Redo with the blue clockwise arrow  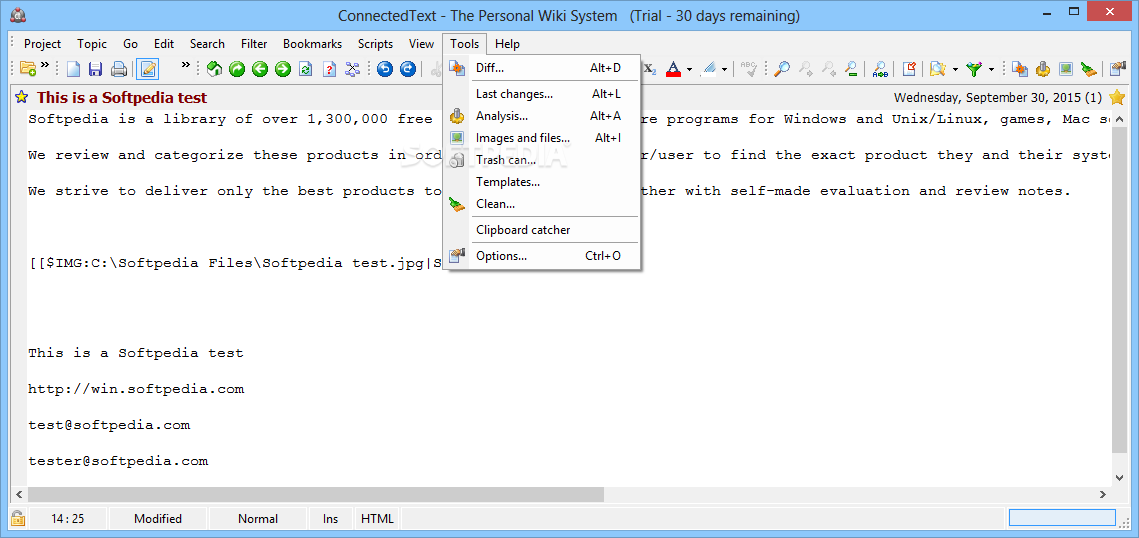408,69
